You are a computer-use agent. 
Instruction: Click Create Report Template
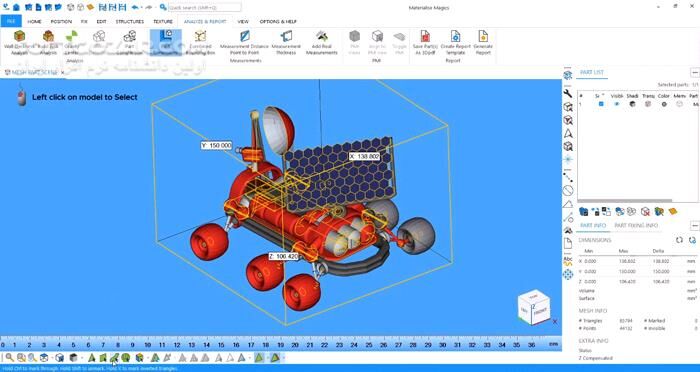[455, 42]
